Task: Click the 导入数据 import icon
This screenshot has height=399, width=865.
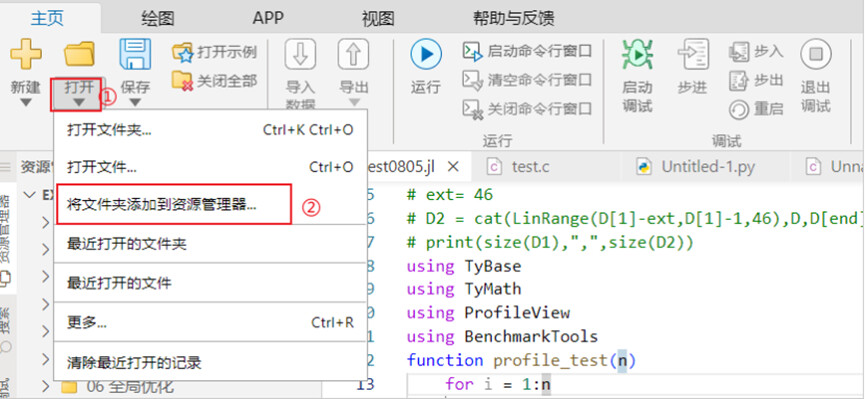Action: (x=300, y=54)
